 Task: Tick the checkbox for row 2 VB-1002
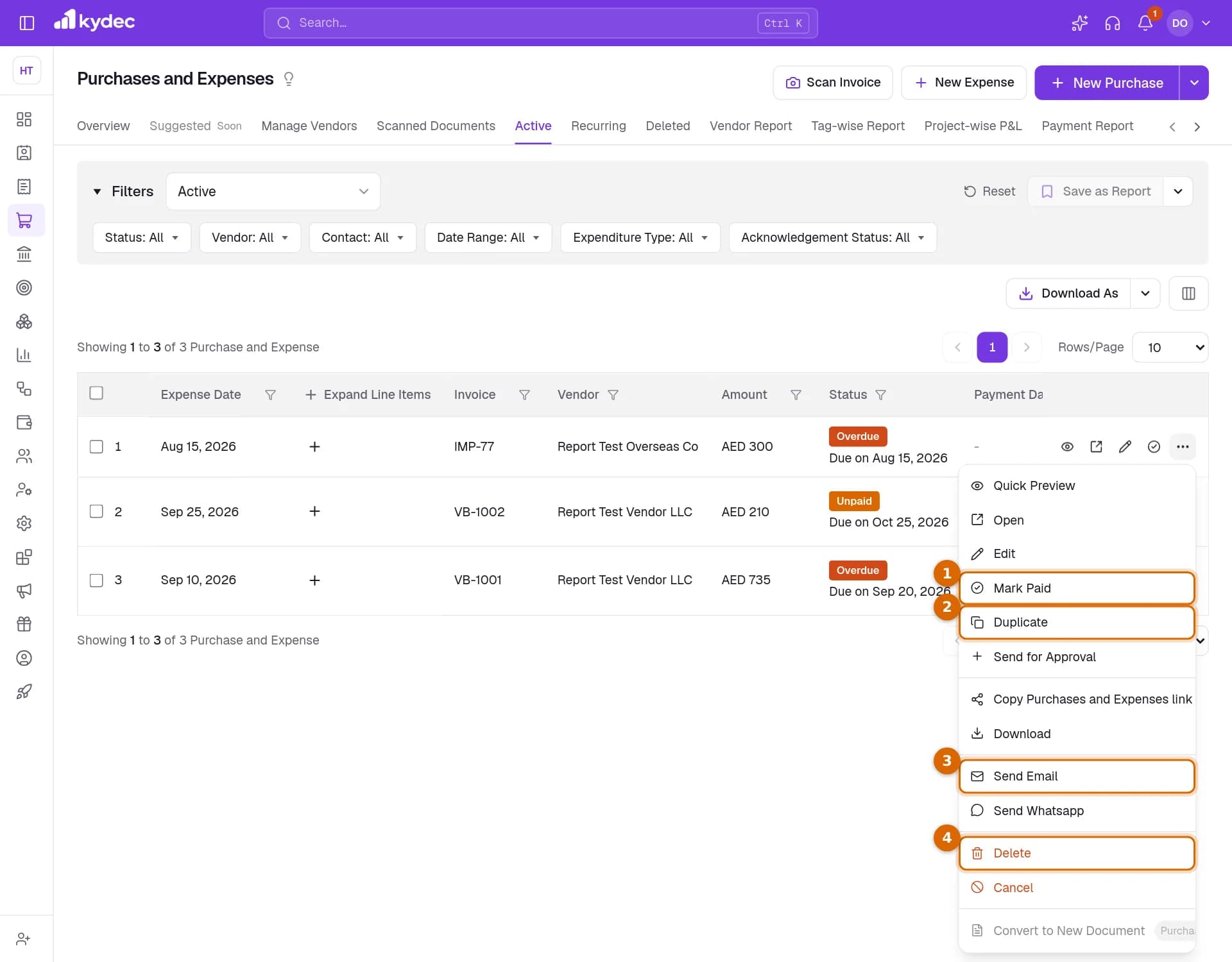click(x=96, y=511)
